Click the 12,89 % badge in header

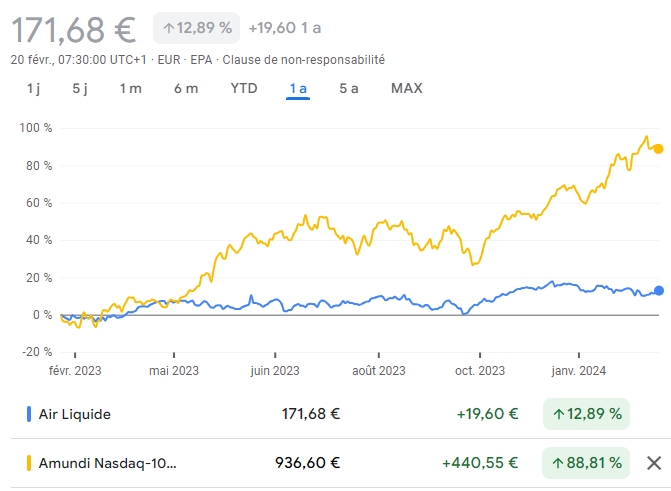pos(196,28)
